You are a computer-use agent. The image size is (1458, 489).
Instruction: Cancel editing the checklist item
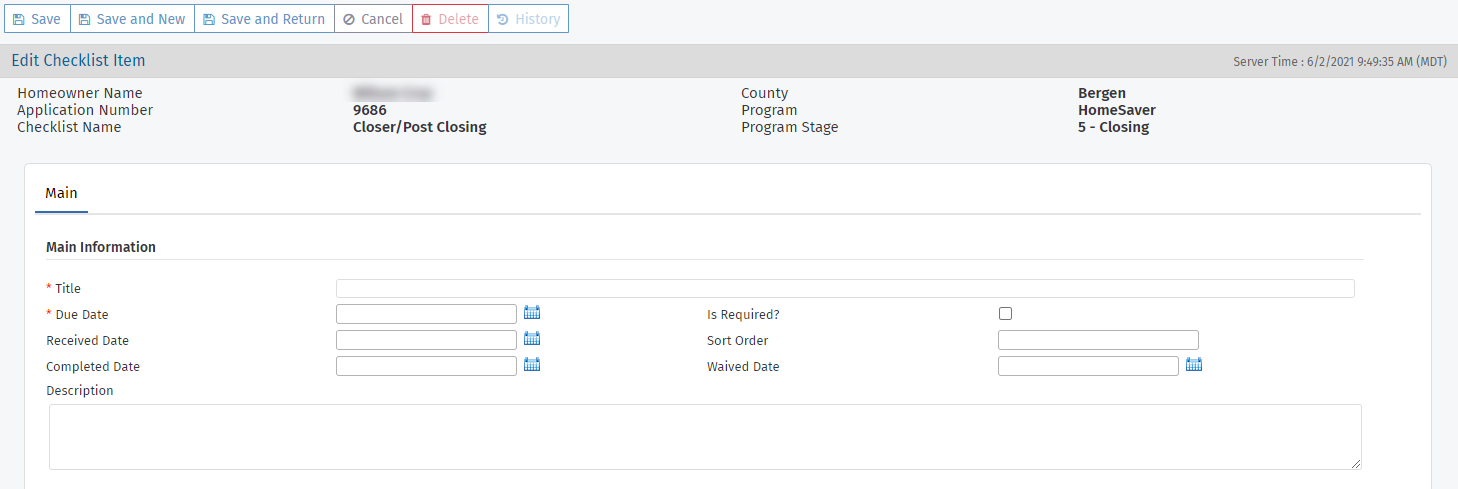point(373,19)
